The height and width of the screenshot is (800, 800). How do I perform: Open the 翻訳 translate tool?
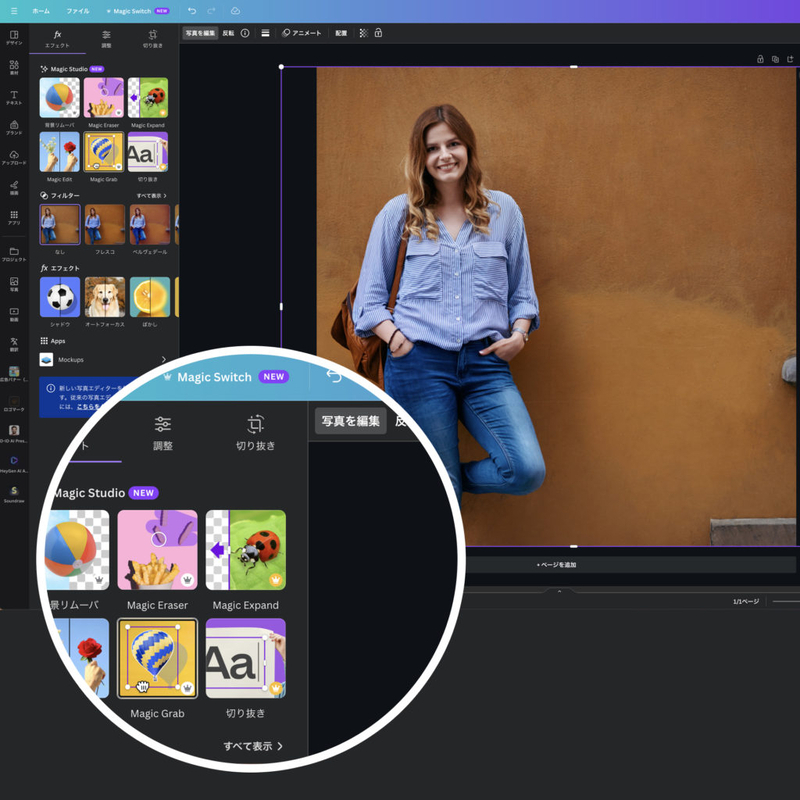pyautogui.click(x=14, y=344)
